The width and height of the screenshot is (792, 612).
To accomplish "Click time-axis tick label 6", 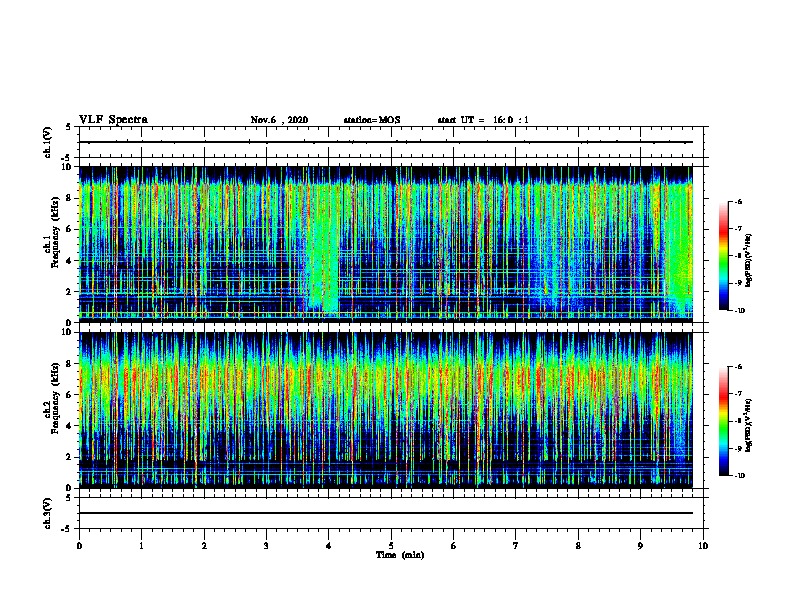I will point(453,546).
